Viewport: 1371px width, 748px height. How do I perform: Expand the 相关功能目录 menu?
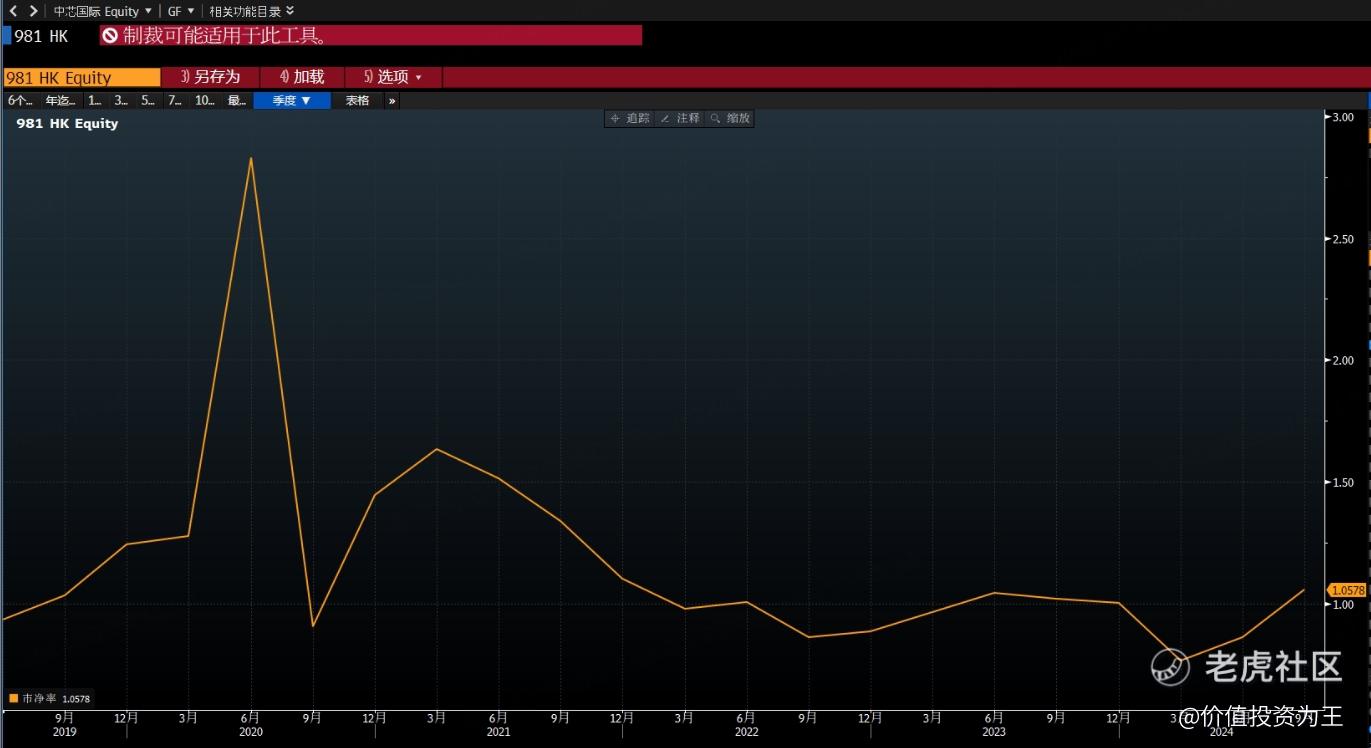coord(251,11)
